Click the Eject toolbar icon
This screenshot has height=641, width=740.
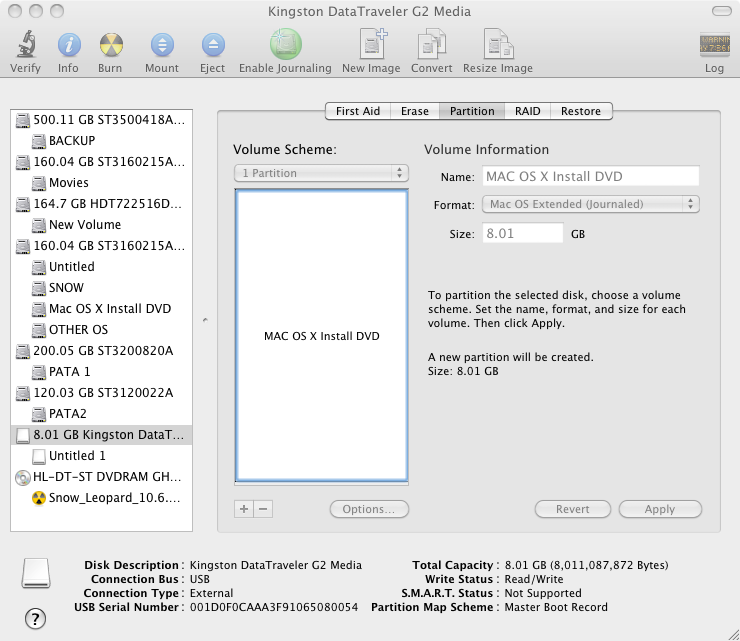pyautogui.click(x=213, y=45)
